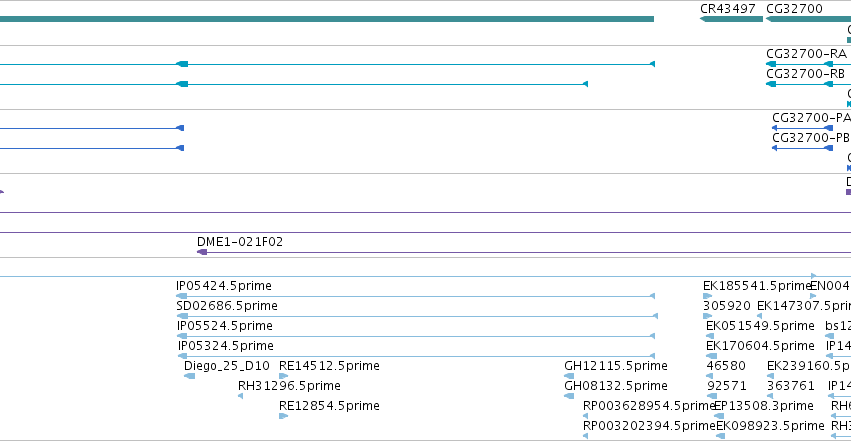851x441 pixels.
Task: Click the long teal gene bar
Action: [x=327, y=19]
